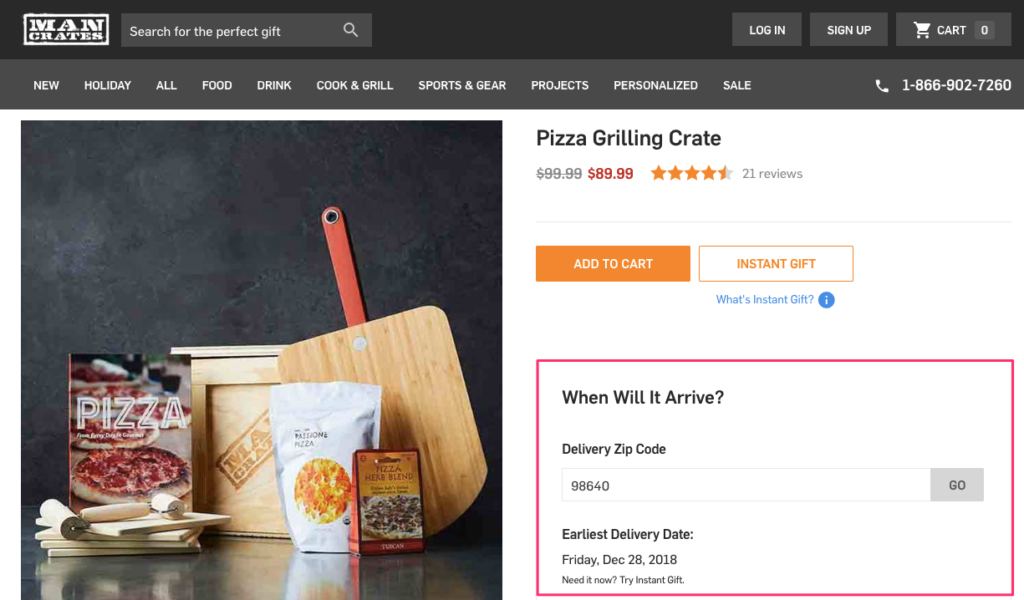Click the INSTANT GIFT button
This screenshot has width=1024, height=600.
pyautogui.click(x=775, y=263)
